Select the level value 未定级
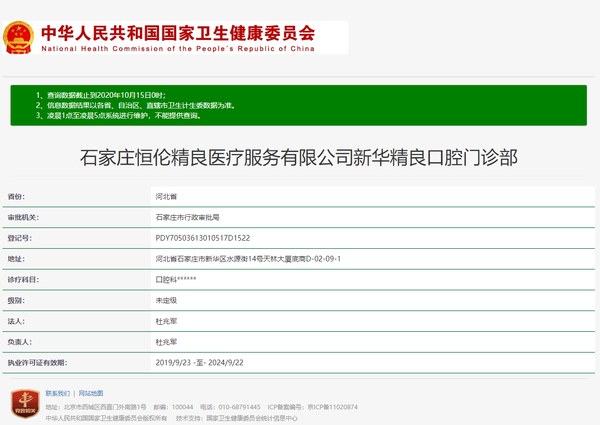600x425 pixels. [166, 300]
